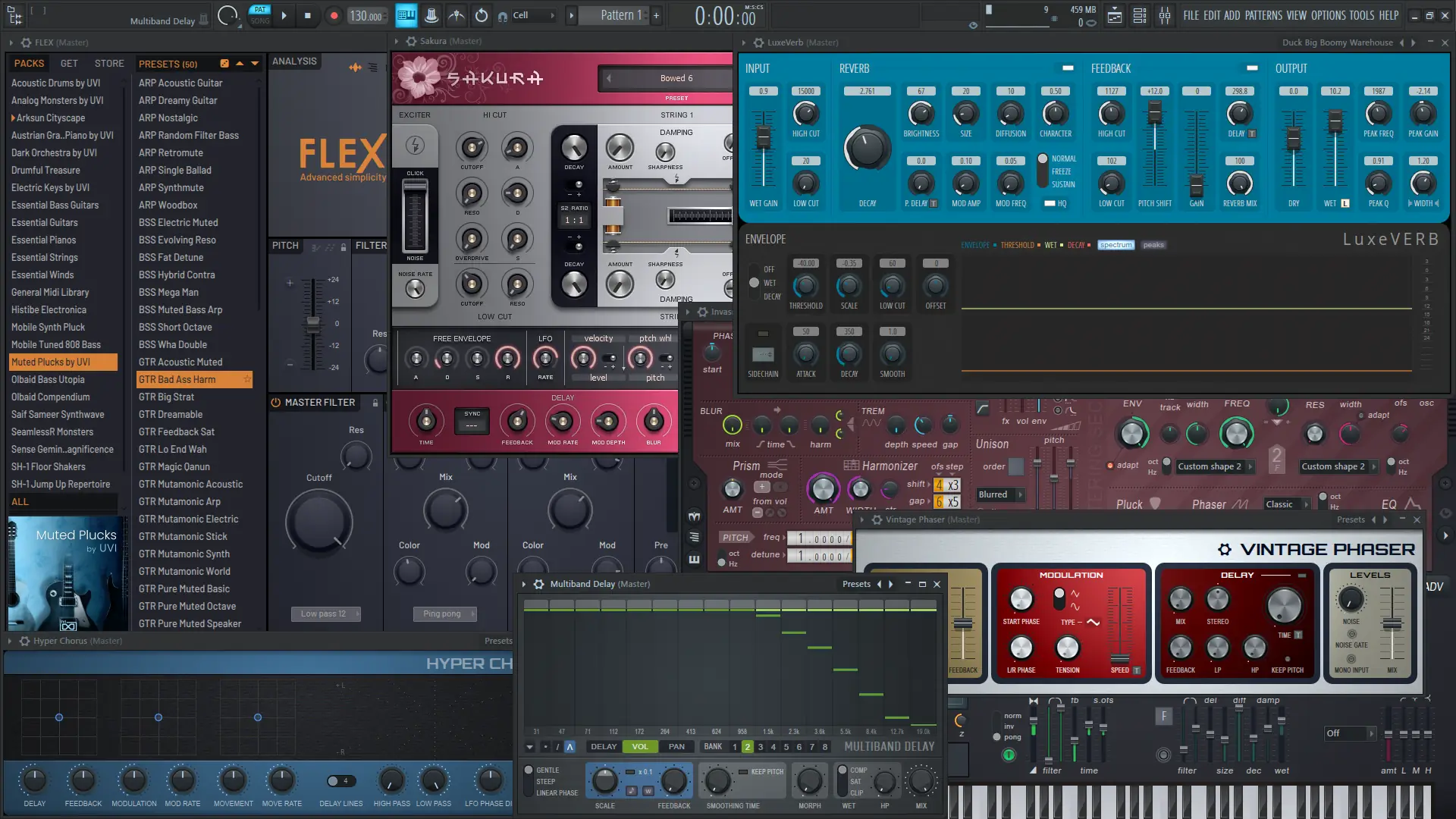Click the record button in transport
Screen dimensions: 1456x819
(334, 15)
